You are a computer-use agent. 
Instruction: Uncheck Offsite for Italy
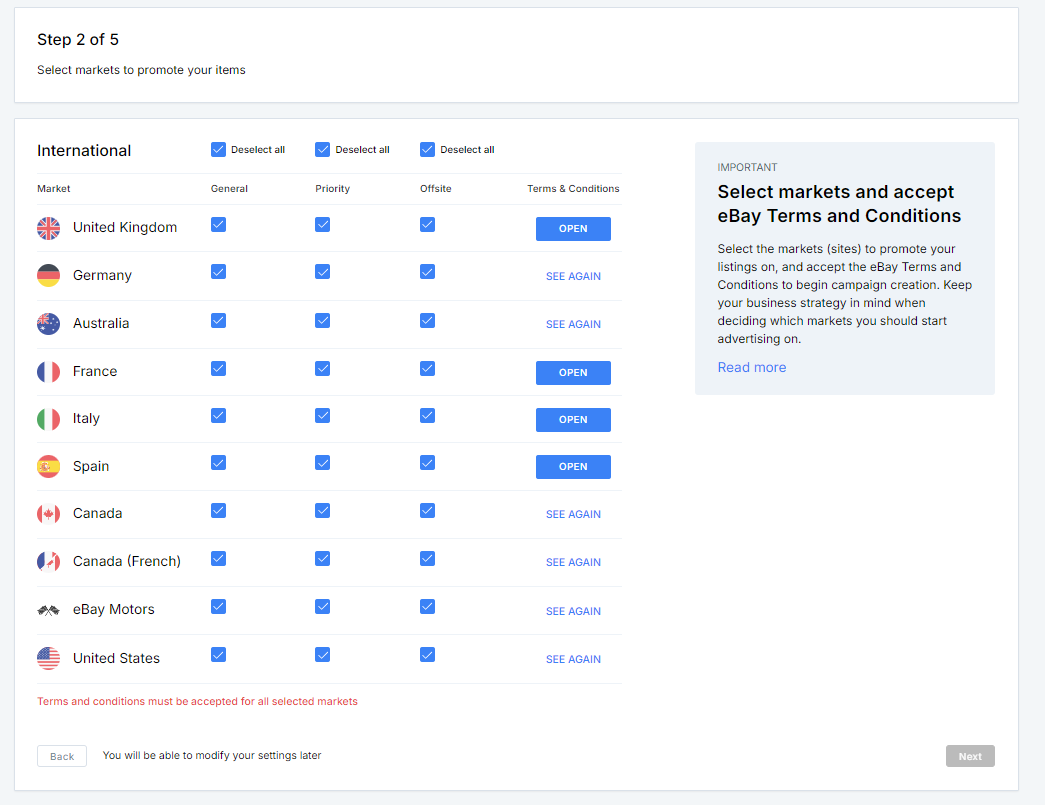427,416
